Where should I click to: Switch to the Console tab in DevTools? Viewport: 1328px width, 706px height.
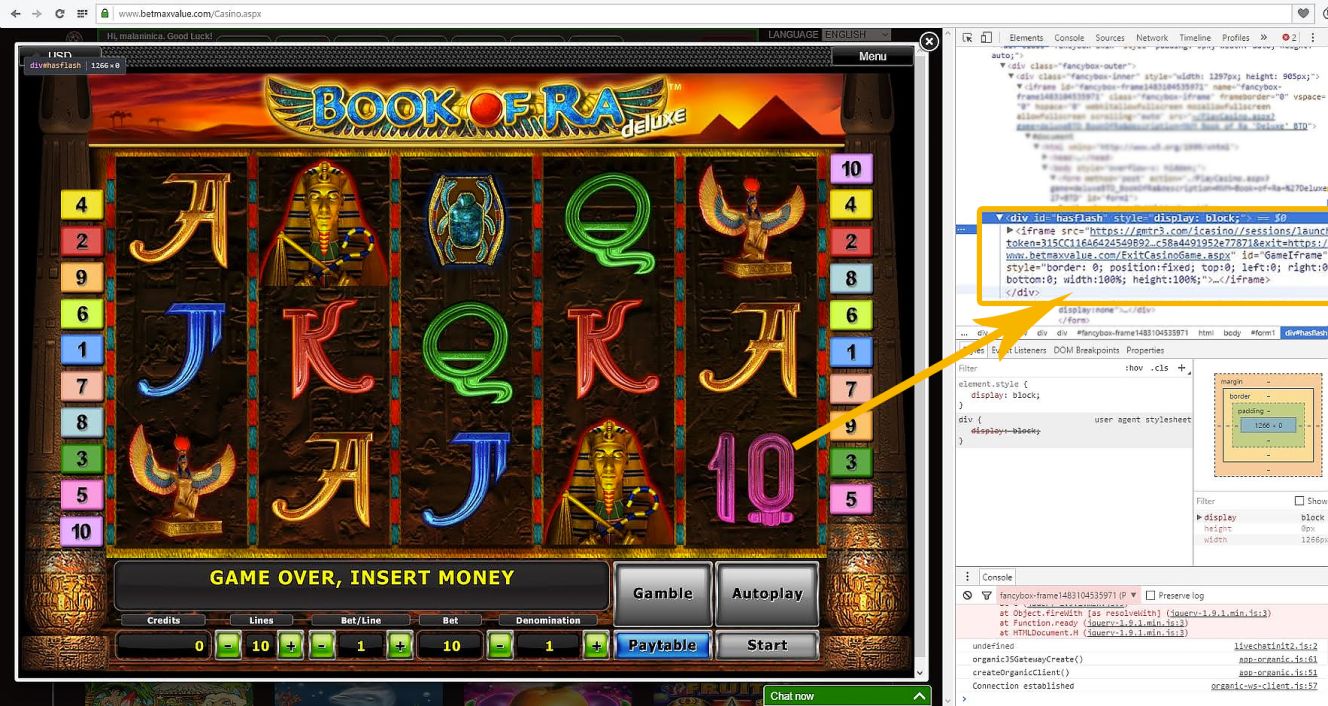tap(1069, 38)
